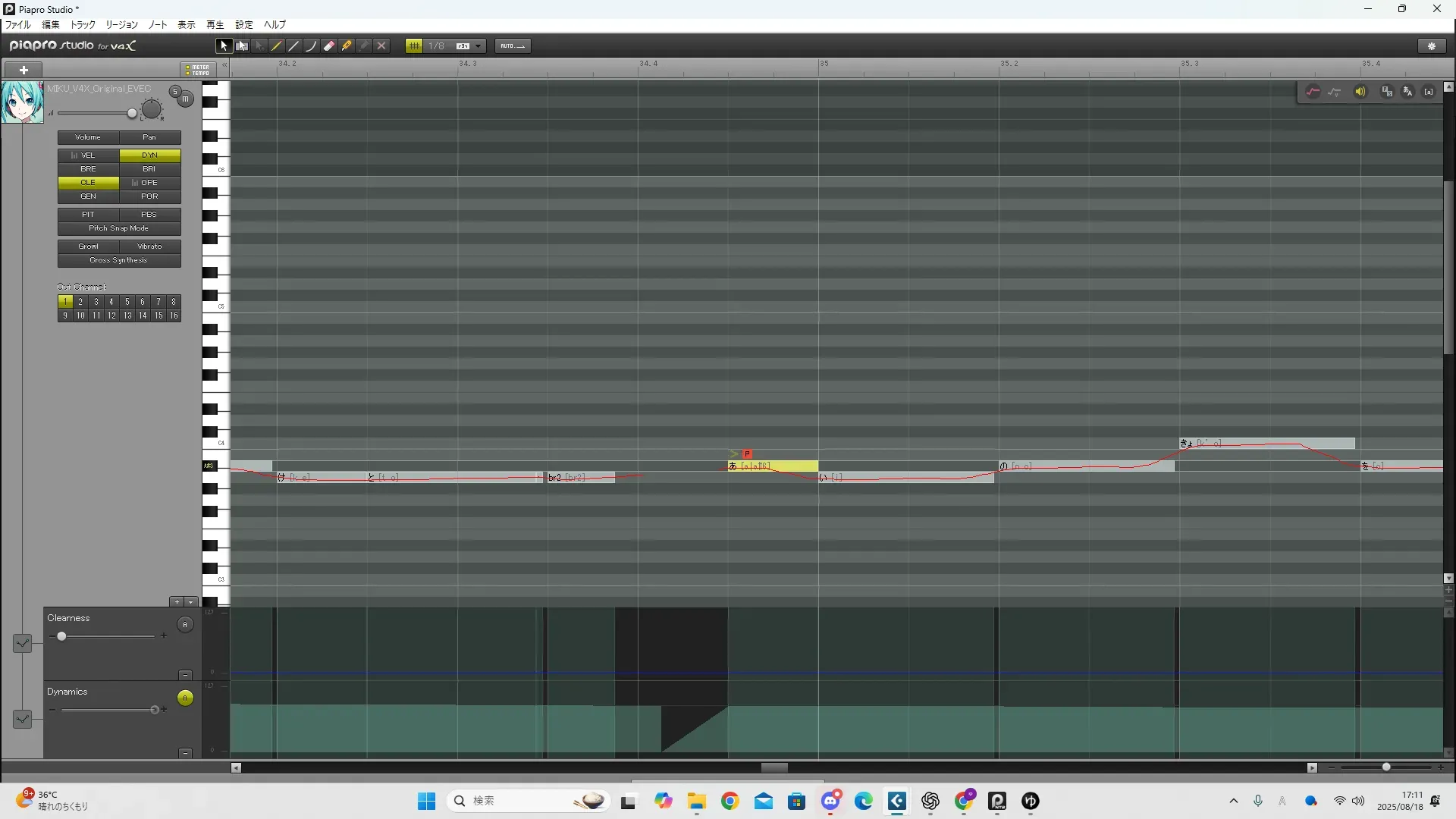The width and height of the screenshot is (1456, 819).
Task: Select the pencil draw tool
Action: point(277,46)
